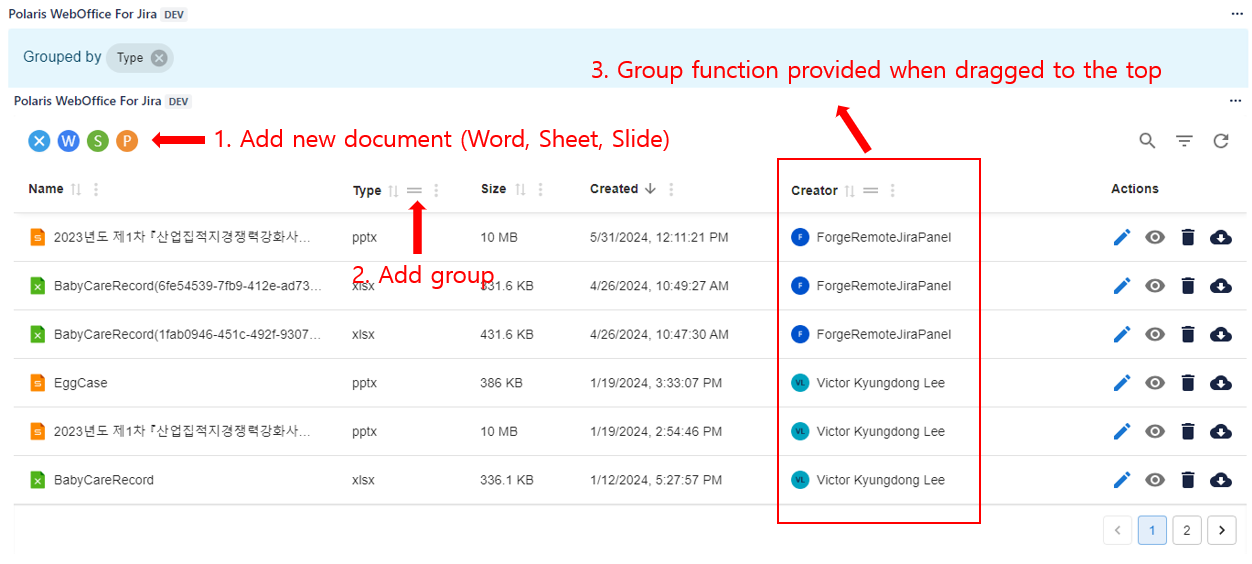Image resolution: width=1252 pixels, height=564 pixels.
Task: Sort by the Creator column
Action: click(850, 190)
